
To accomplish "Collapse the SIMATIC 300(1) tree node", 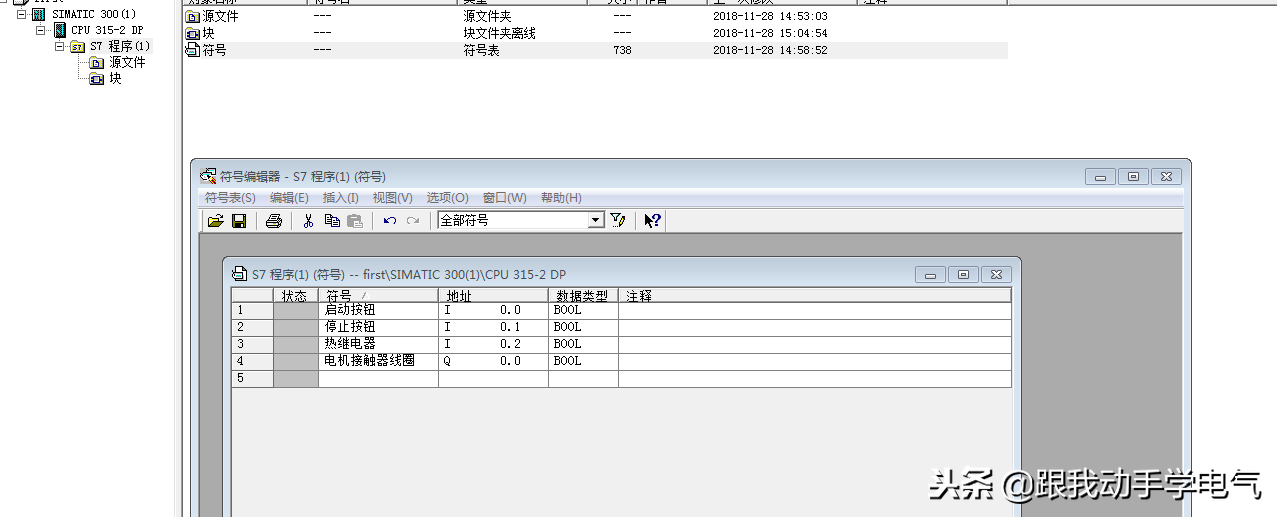I will [22, 14].
